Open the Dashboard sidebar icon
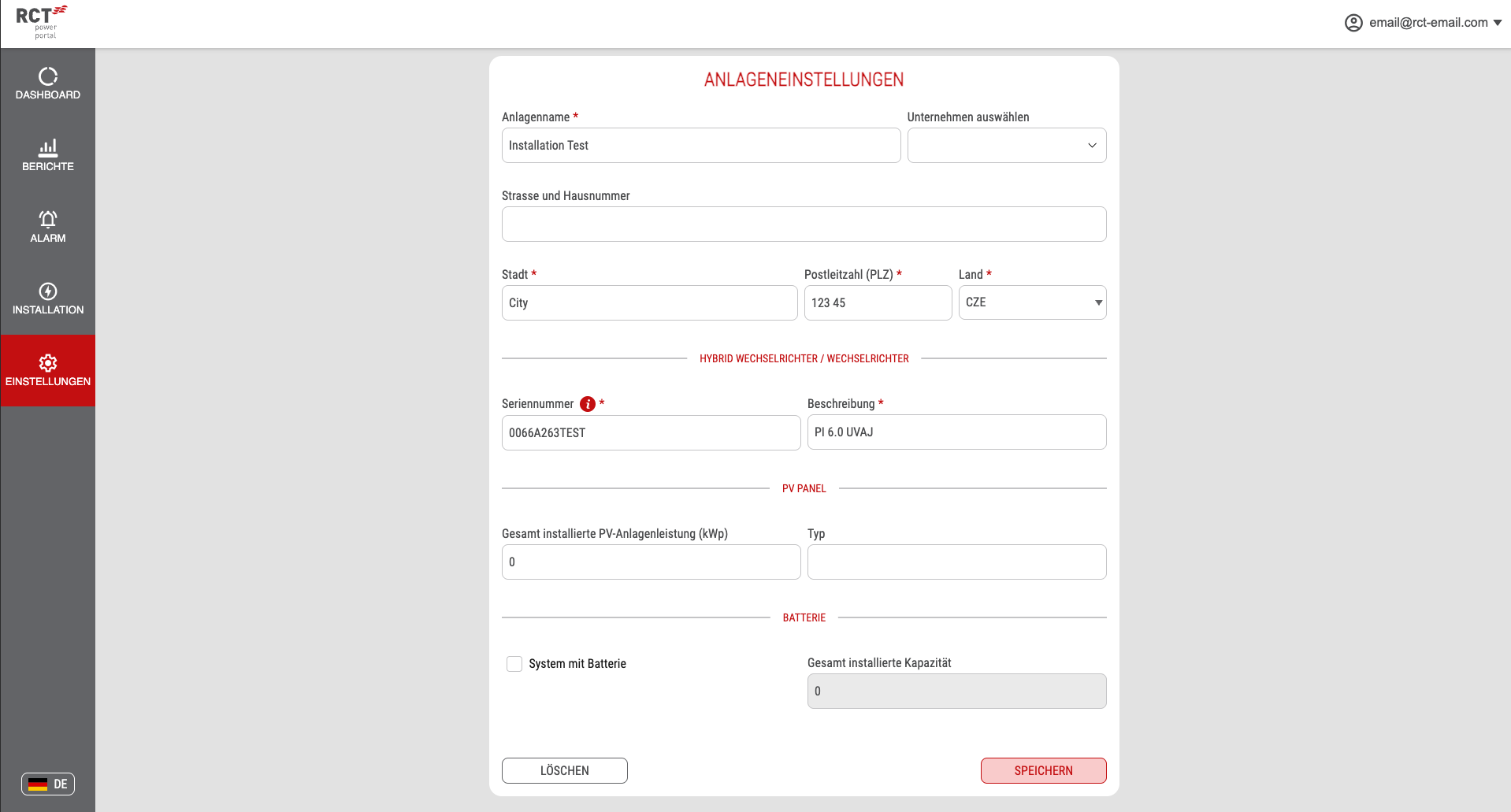Viewport: 1511px width, 812px height. 48,76
